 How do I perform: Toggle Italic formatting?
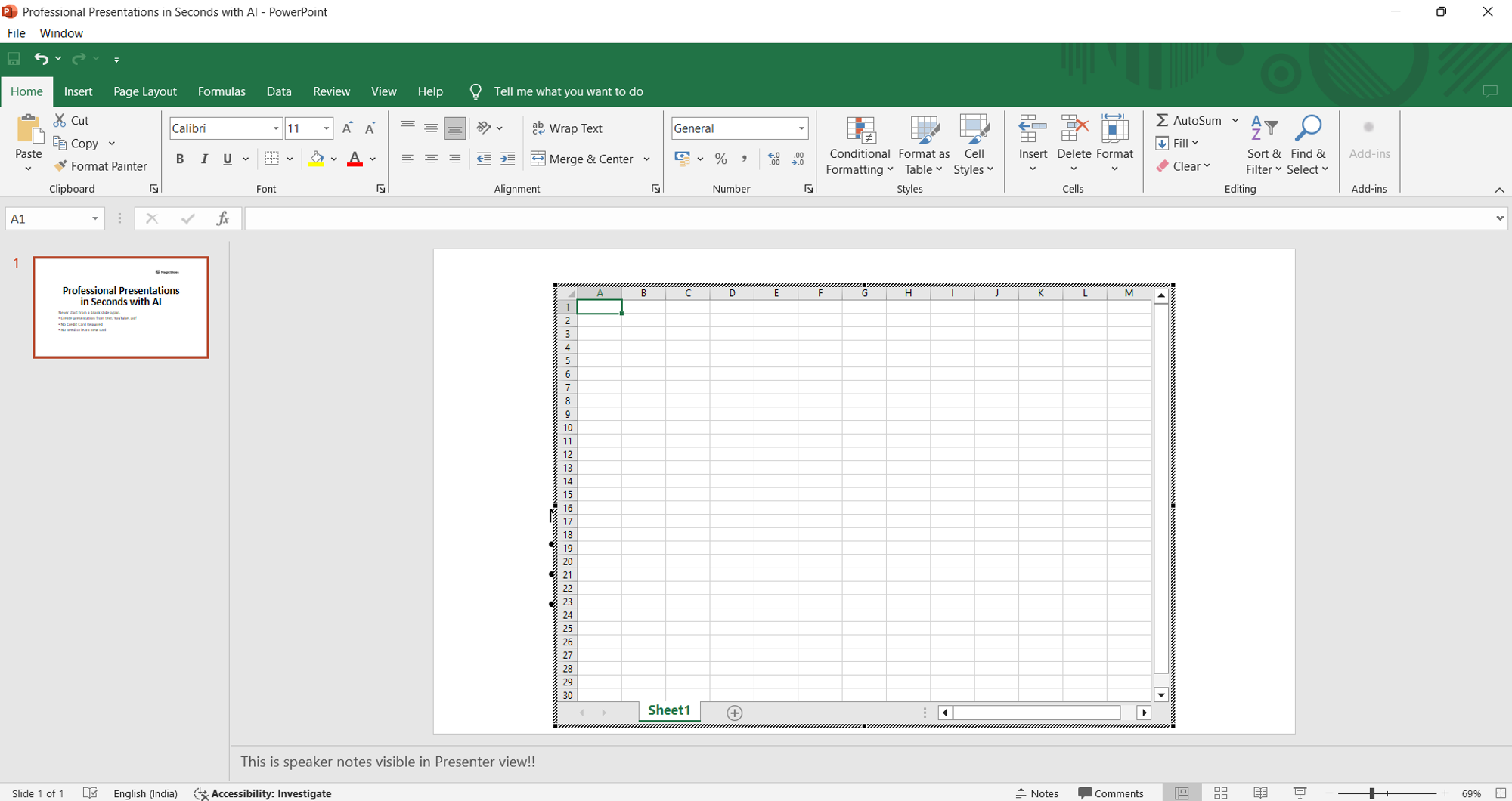204,159
